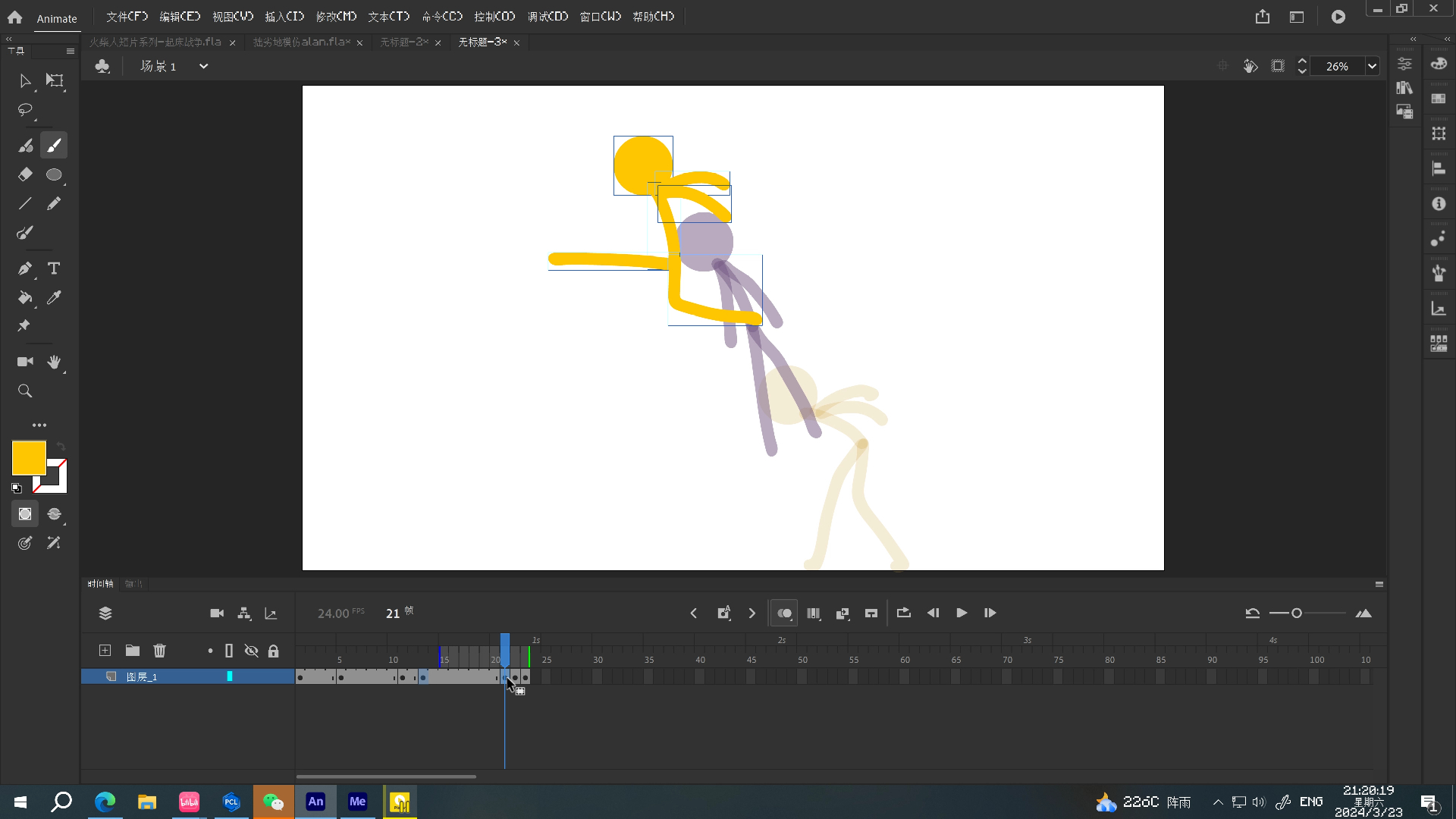Select the Asset Warp pin tool
The height and width of the screenshot is (819, 1456).
(24, 326)
